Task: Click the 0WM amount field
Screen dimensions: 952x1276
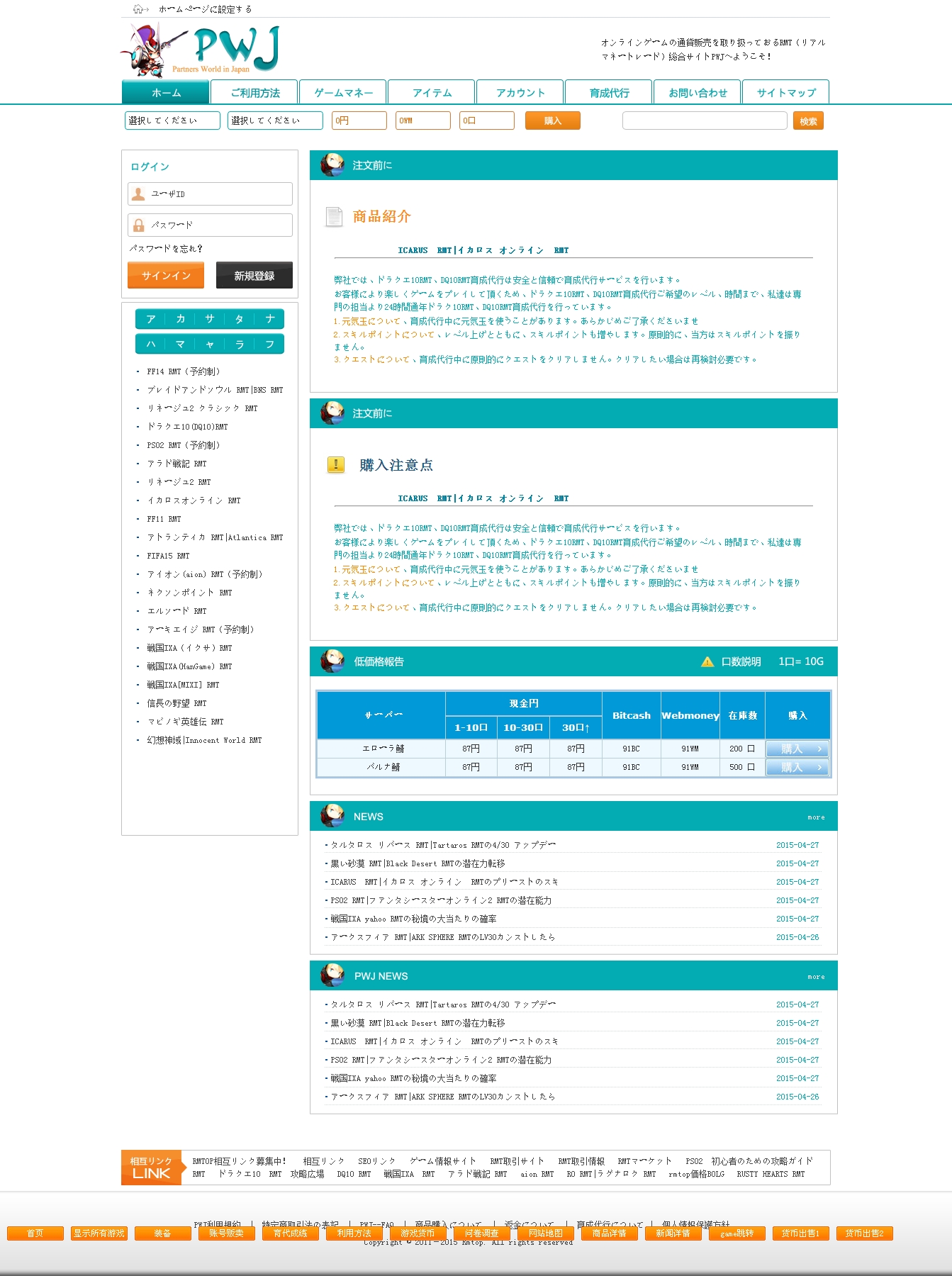Action: coord(423,121)
